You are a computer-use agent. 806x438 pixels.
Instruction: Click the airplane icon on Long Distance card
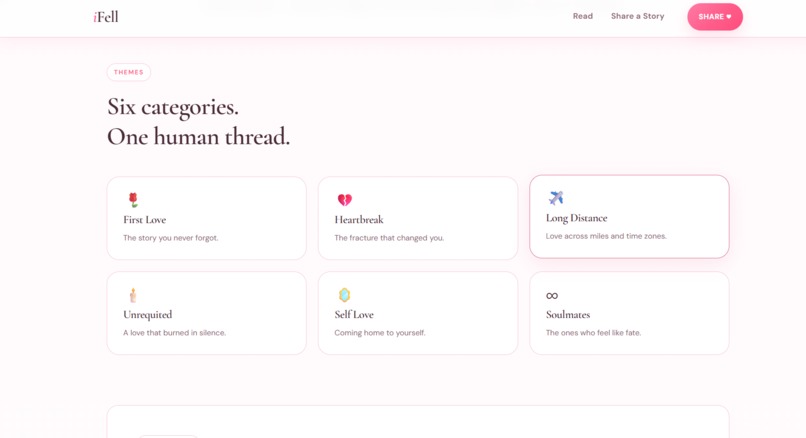tap(556, 197)
